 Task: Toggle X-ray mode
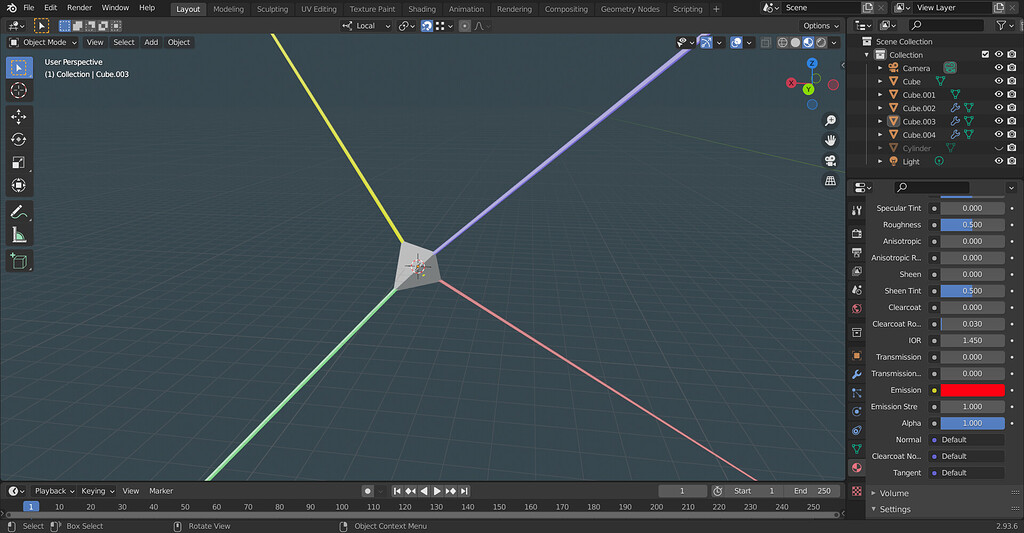click(x=765, y=42)
